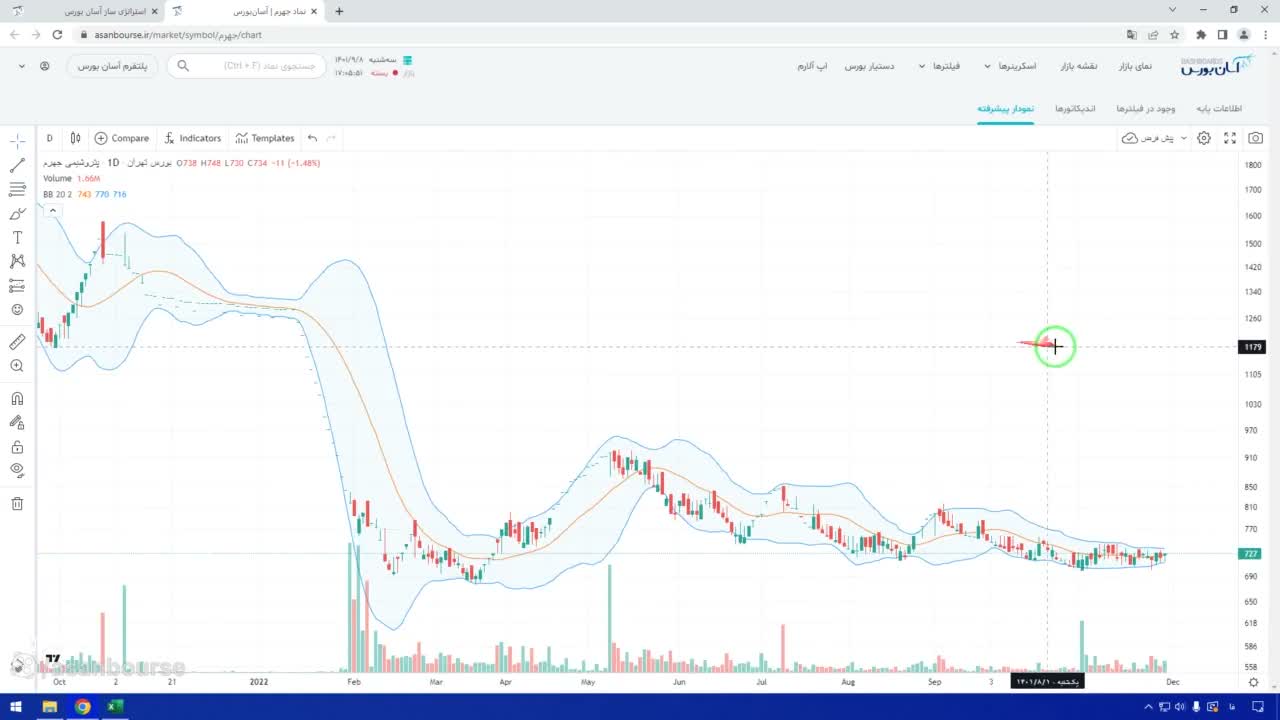Toggle lock all drawing tools
The width and height of the screenshot is (1280, 720).
point(17,447)
